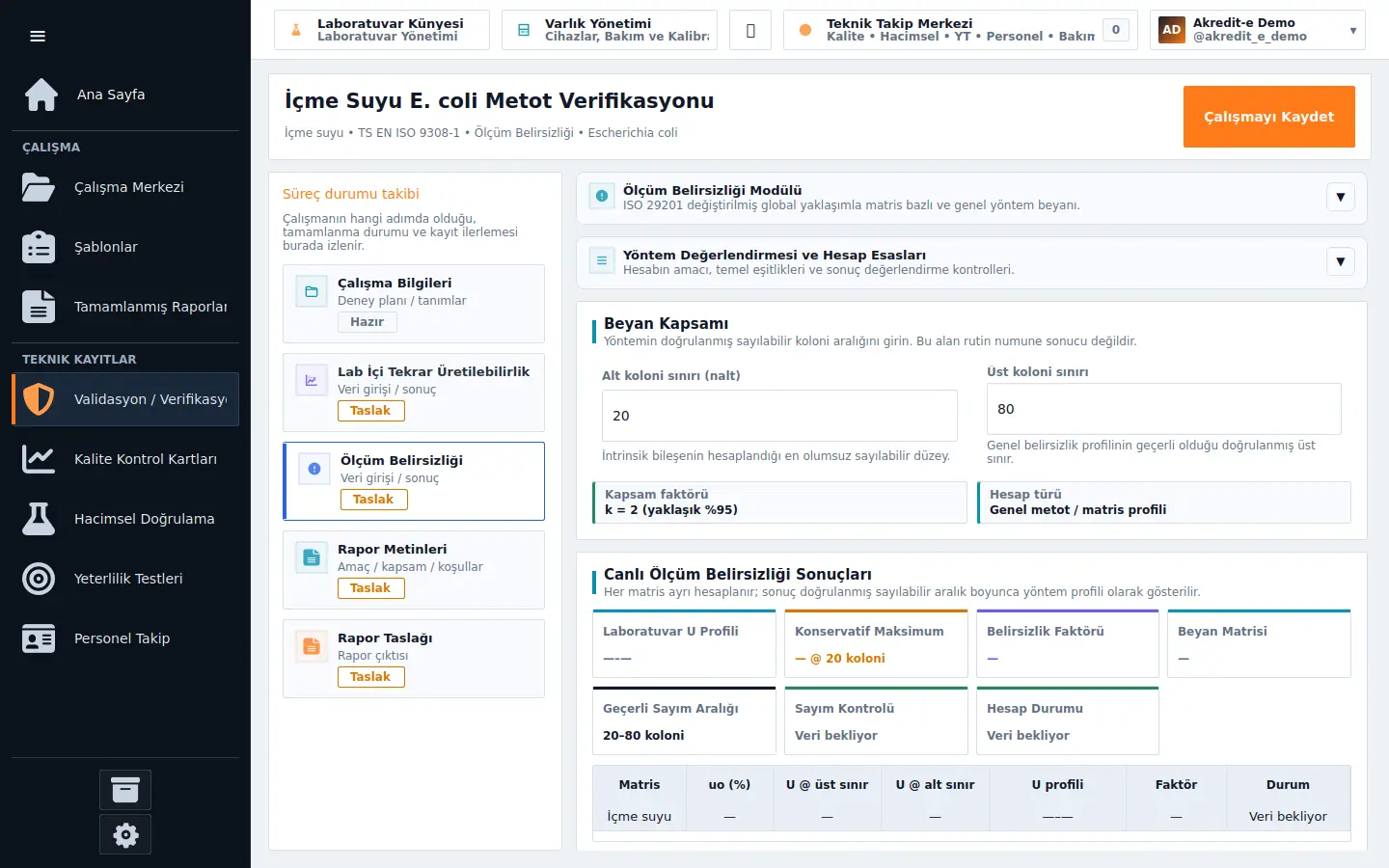Click the Konservatif Maksimum card
Image resolution: width=1389 pixels, height=868 pixels.
coord(876,643)
